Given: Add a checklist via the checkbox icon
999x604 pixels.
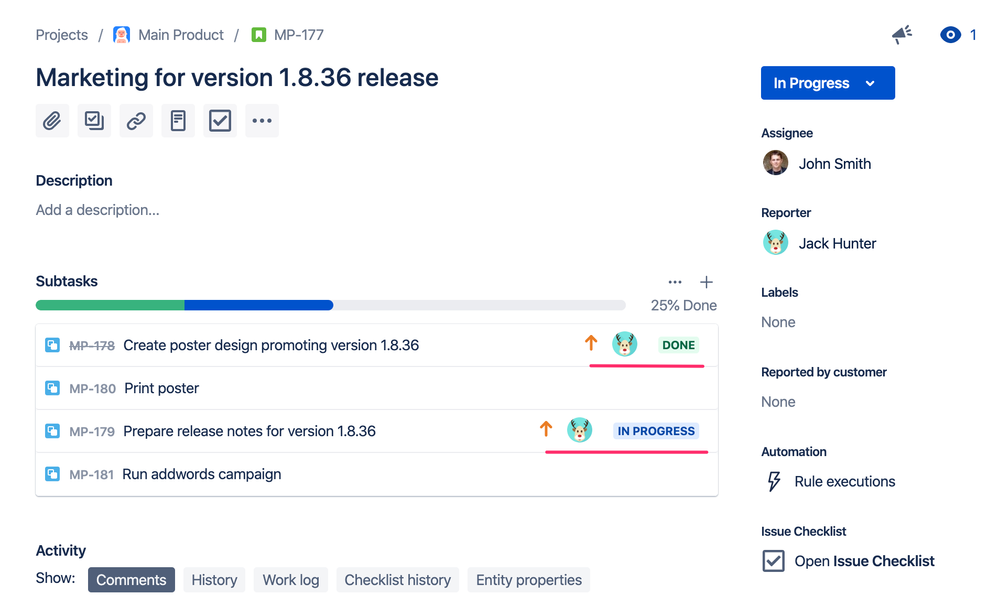Looking at the screenshot, I should (x=220, y=120).
